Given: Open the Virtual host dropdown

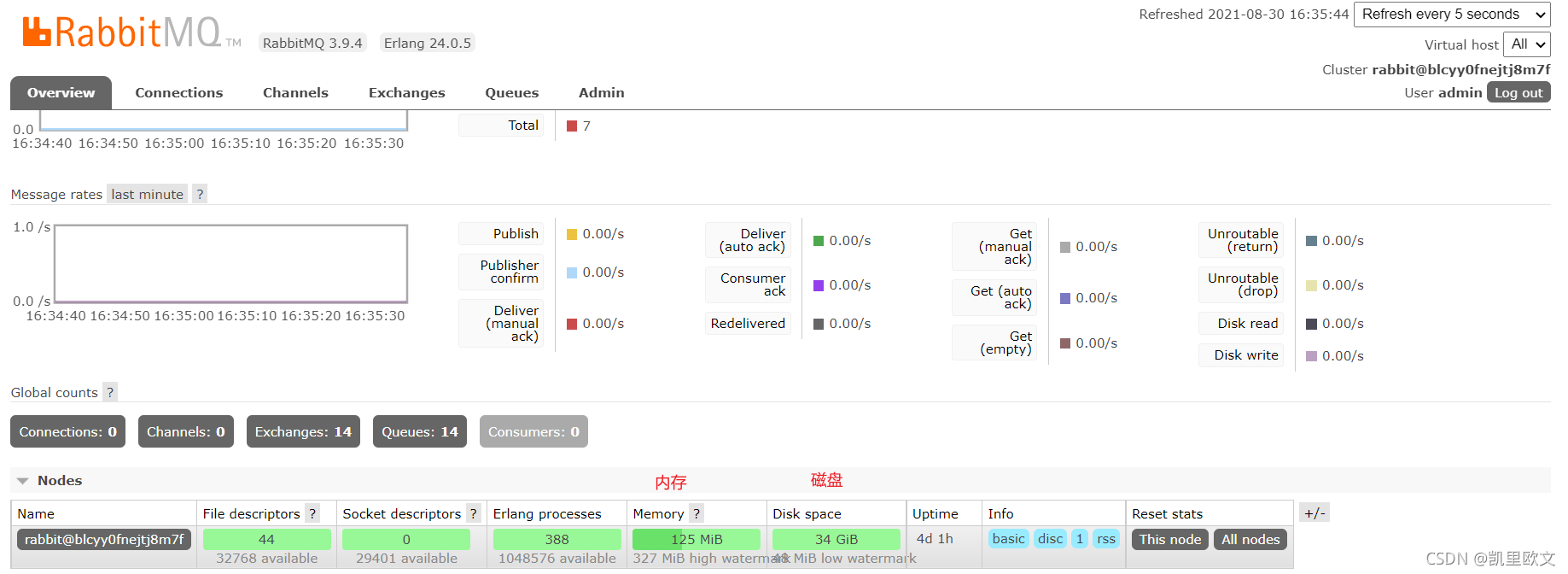Looking at the screenshot, I should [x=1526, y=44].
